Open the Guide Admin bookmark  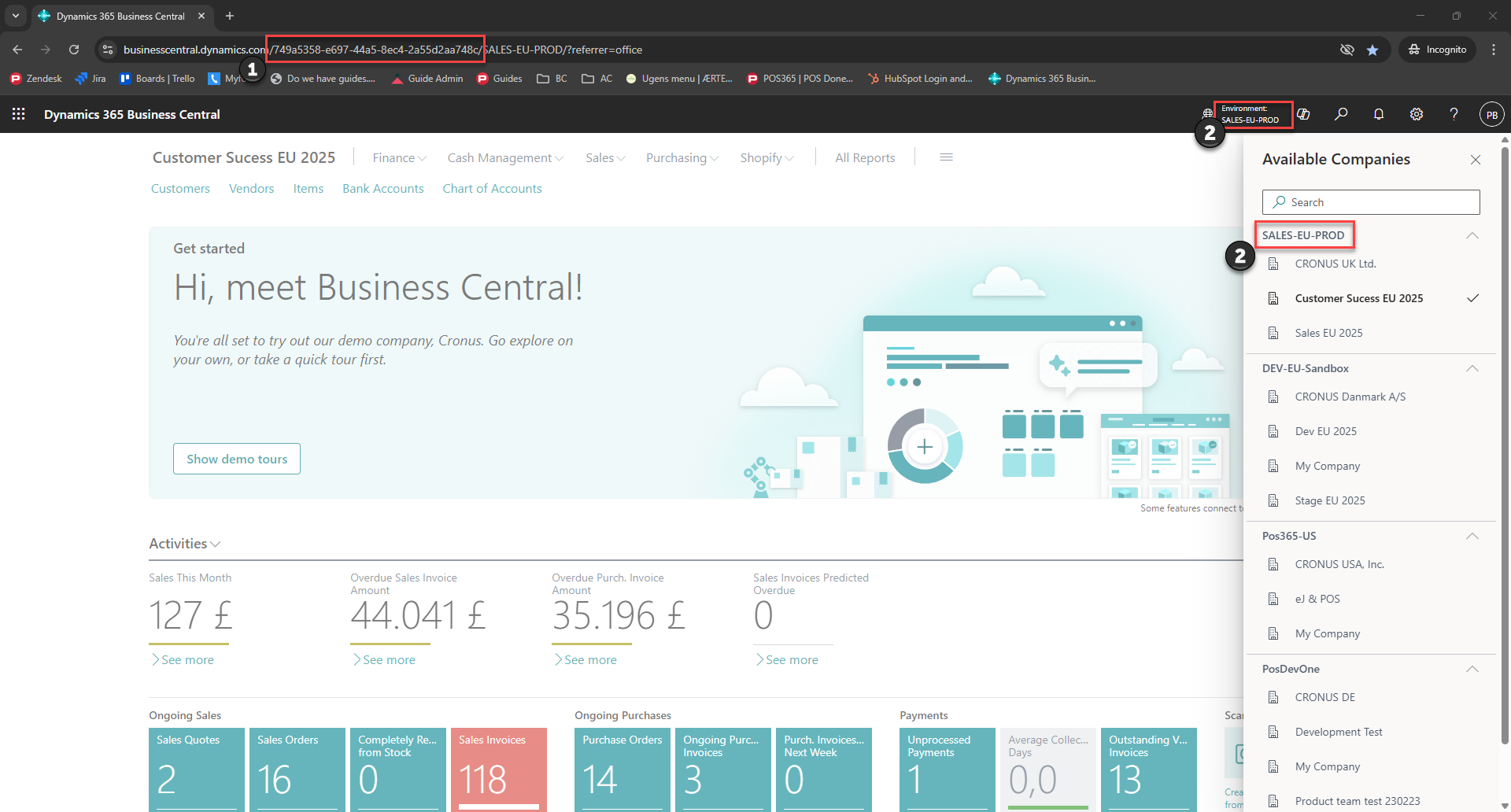[x=427, y=79]
